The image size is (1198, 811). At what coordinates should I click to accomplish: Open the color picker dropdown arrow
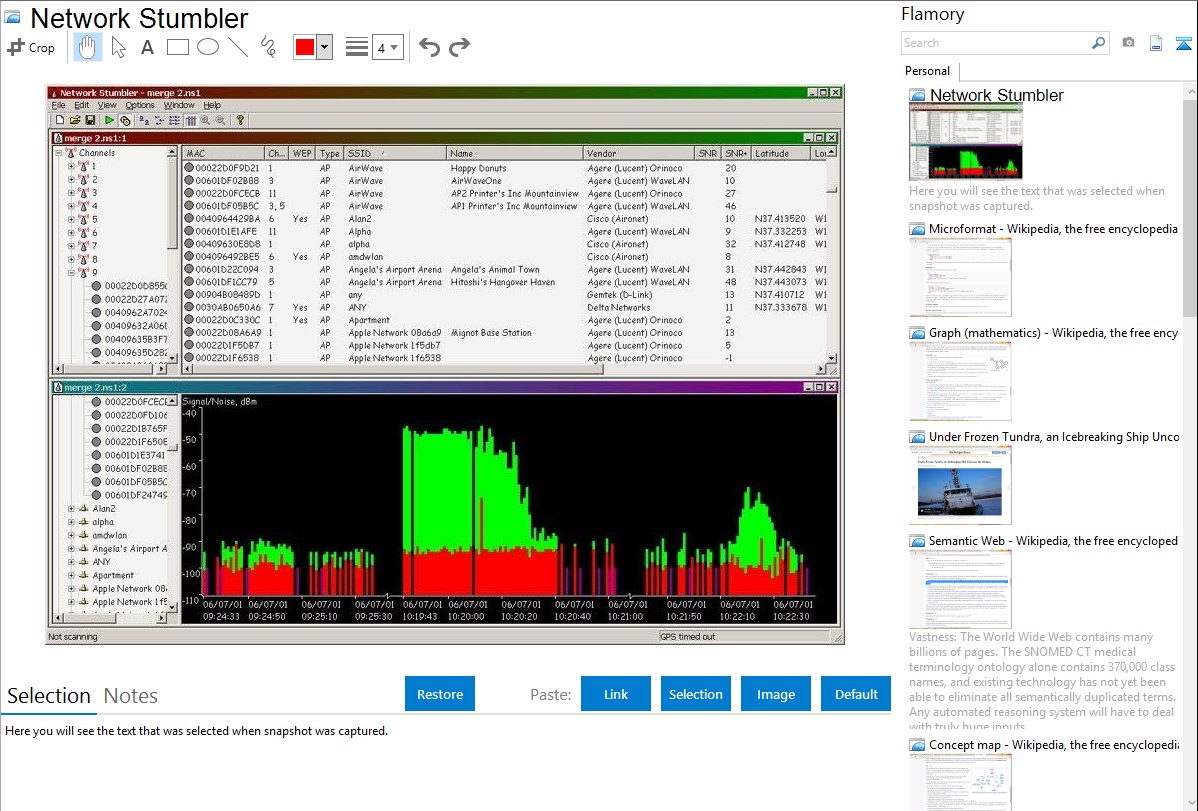(324, 47)
